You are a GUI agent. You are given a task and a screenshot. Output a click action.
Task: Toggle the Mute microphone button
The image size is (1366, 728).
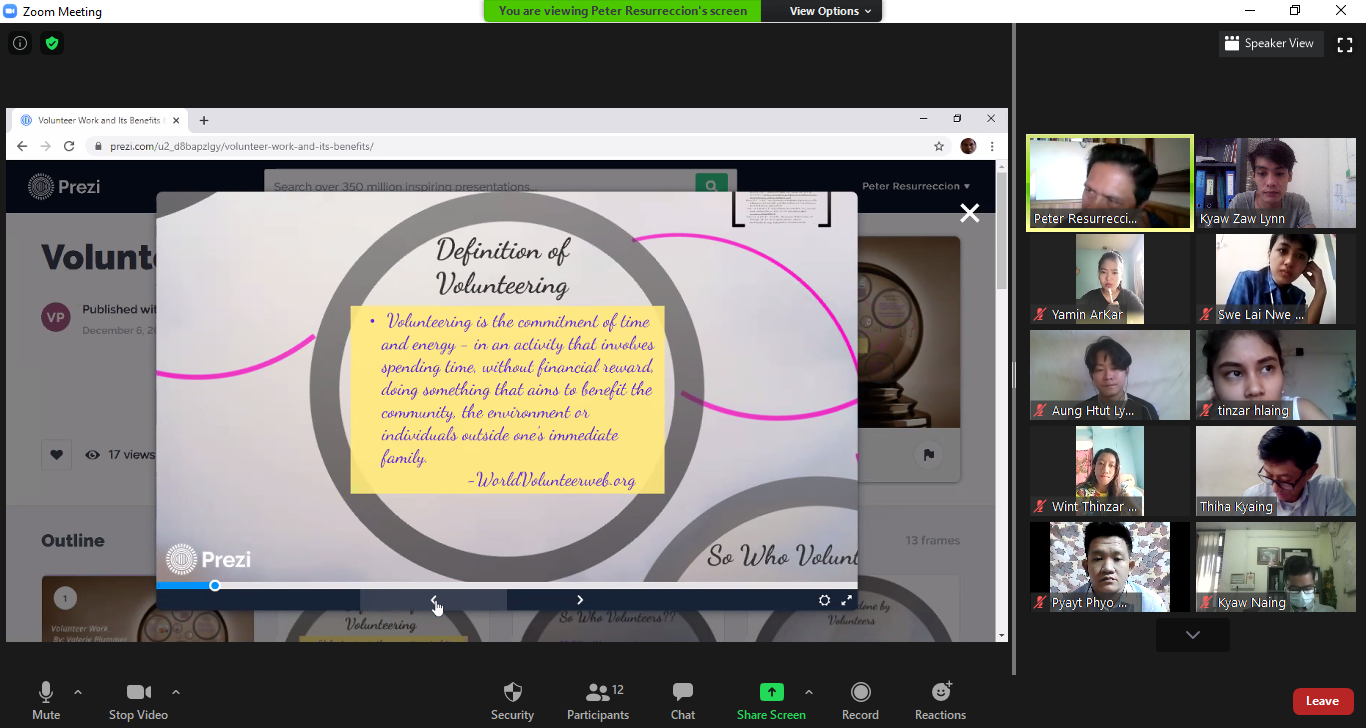pyautogui.click(x=46, y=701)
